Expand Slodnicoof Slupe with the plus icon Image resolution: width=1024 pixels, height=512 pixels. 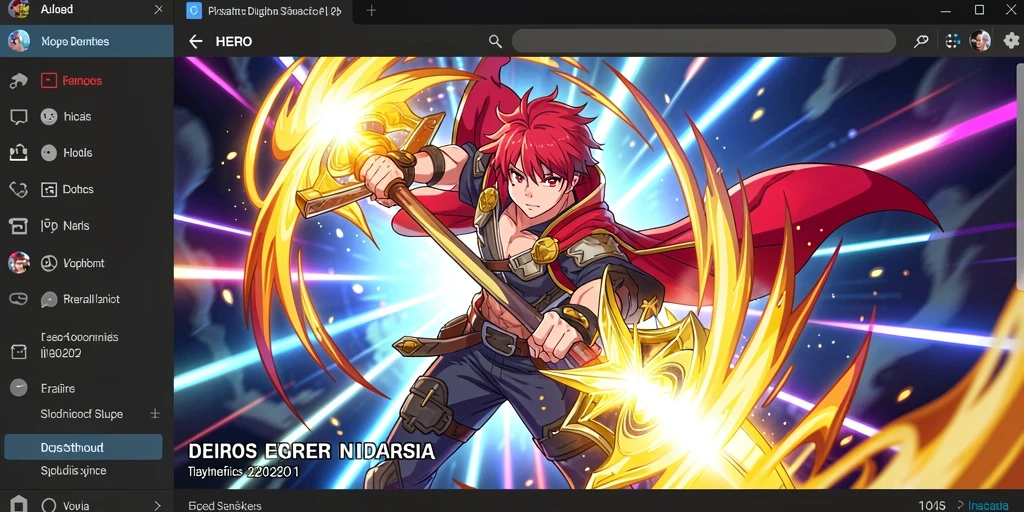(x=155, y=413)
